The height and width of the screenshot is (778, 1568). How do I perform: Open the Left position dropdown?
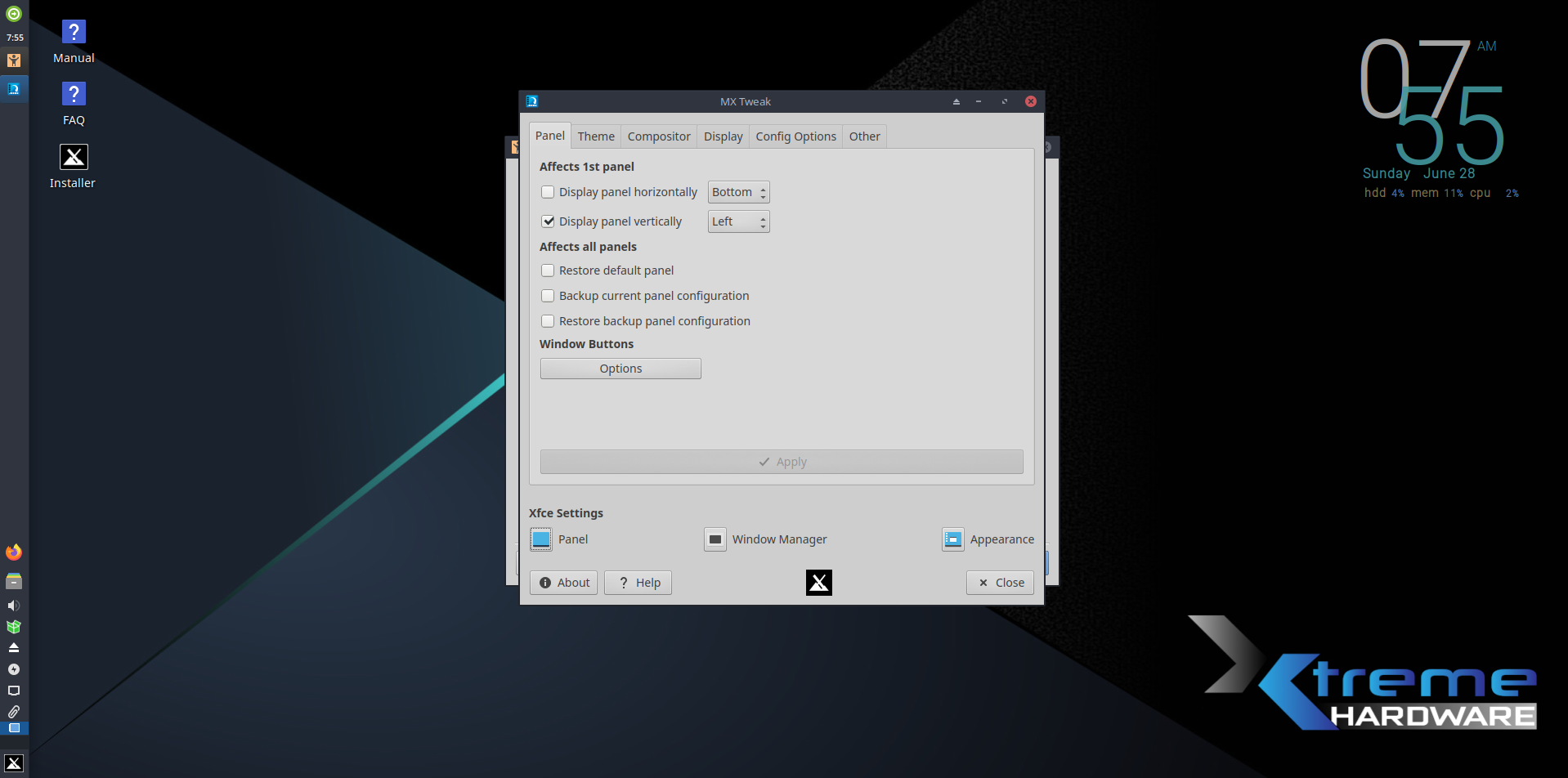pyautogui.click(x=738, y=221)
